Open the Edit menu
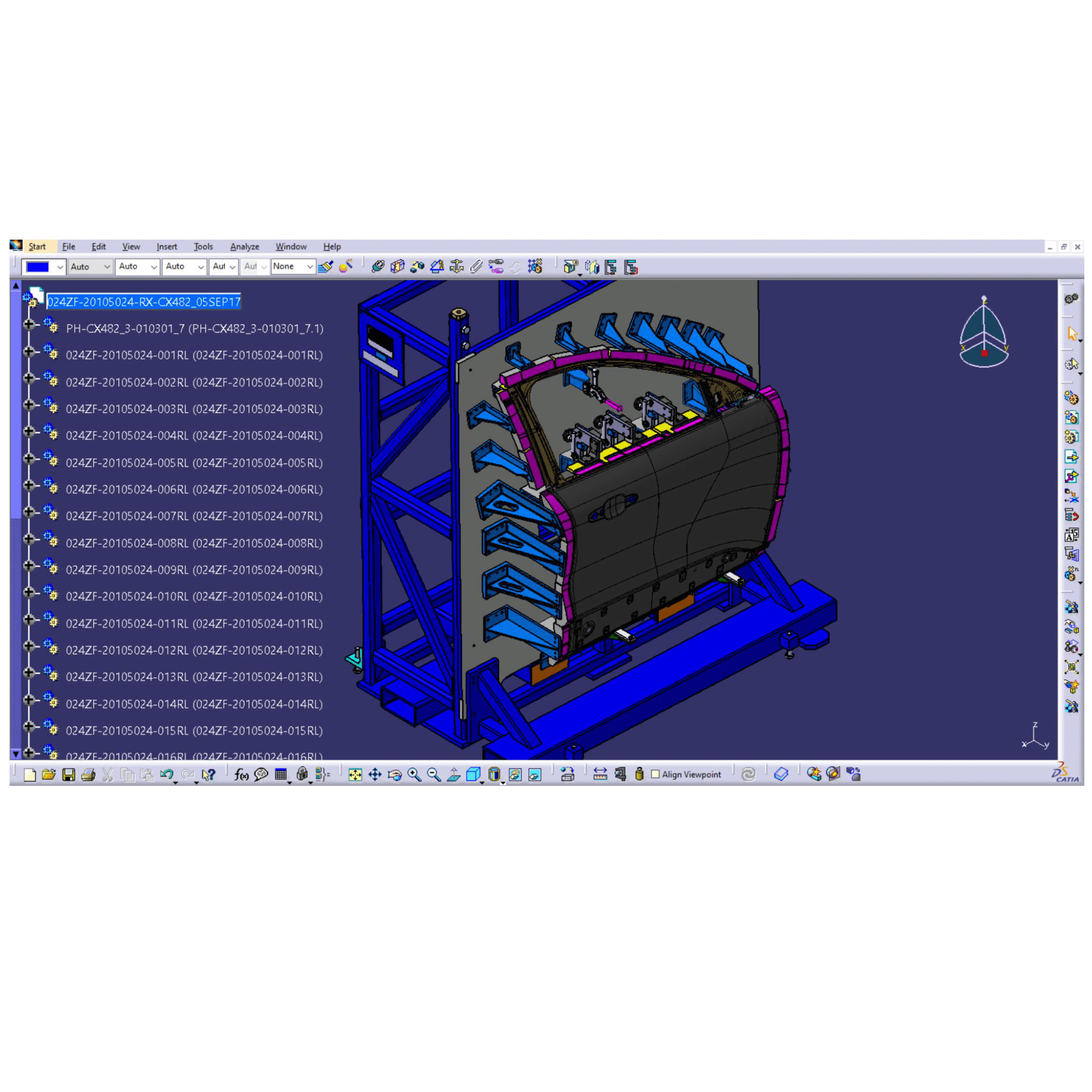Screen dimensions: 1092x1092 [98, 247]
